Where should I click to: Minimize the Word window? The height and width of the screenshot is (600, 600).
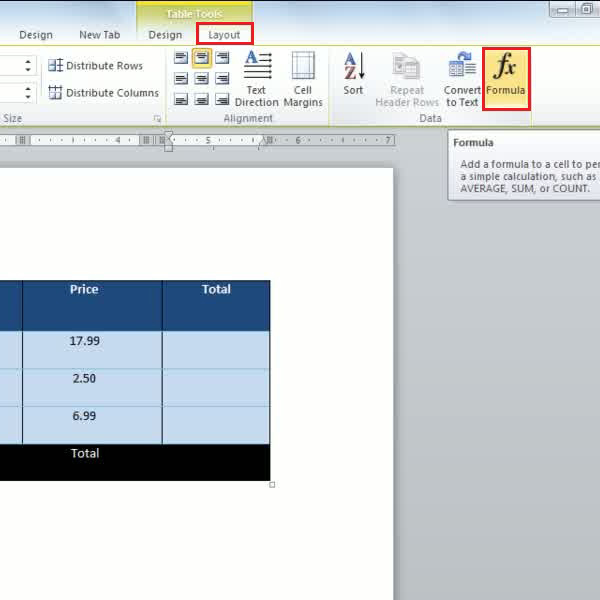pyautogui.click(x=562, y=10)
